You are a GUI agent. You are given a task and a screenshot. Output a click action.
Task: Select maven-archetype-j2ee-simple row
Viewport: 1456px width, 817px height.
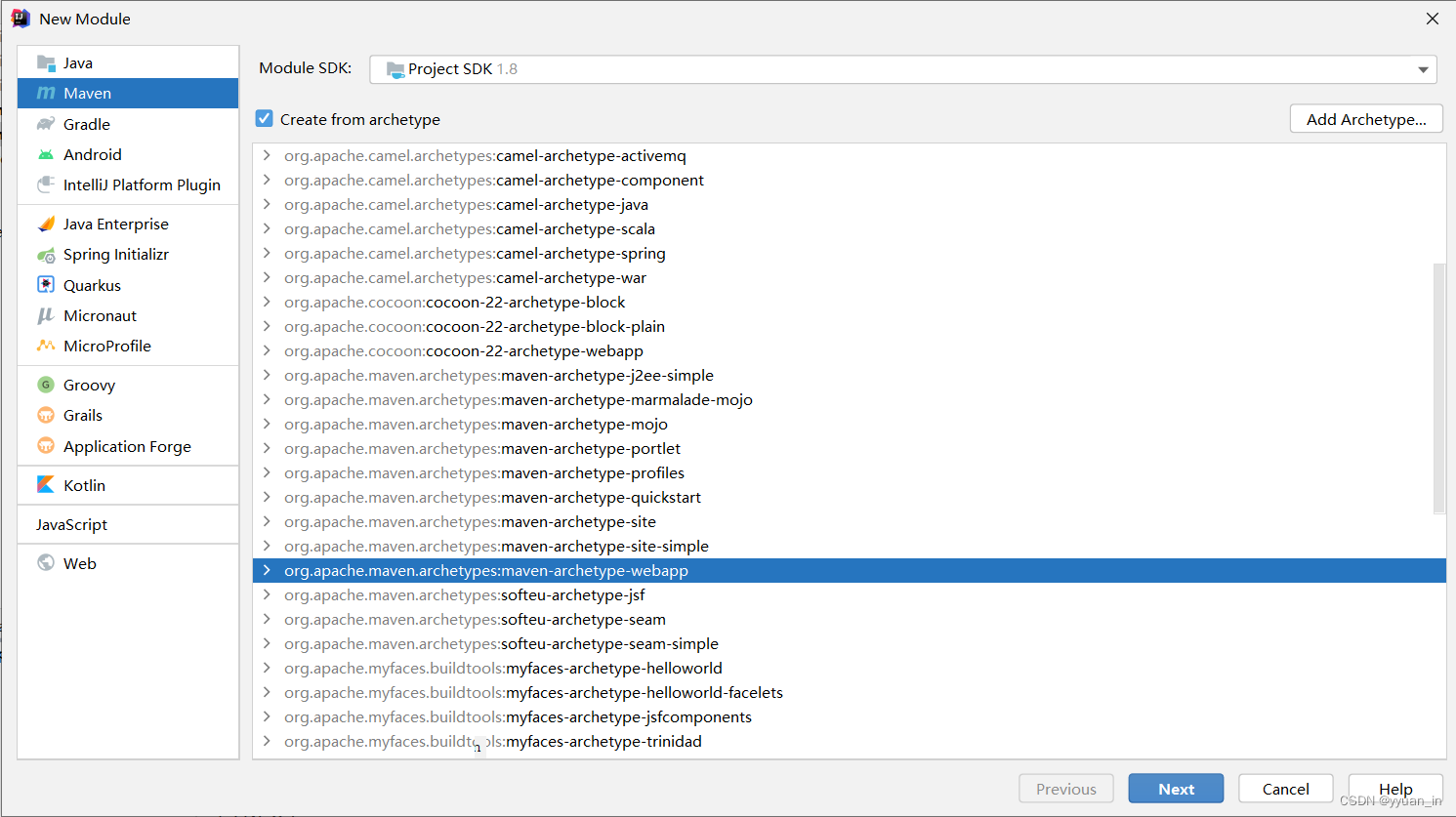coord(849,375)
